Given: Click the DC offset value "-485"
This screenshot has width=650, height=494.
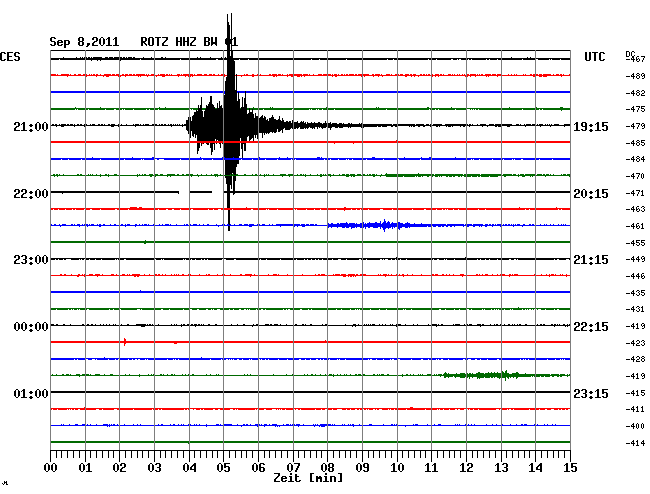Looking at the screenshot, I should 635,143.
